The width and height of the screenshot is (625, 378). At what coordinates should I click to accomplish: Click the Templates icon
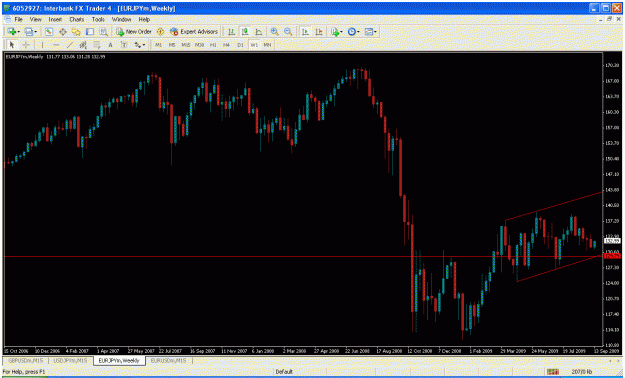tap(369, 32)
